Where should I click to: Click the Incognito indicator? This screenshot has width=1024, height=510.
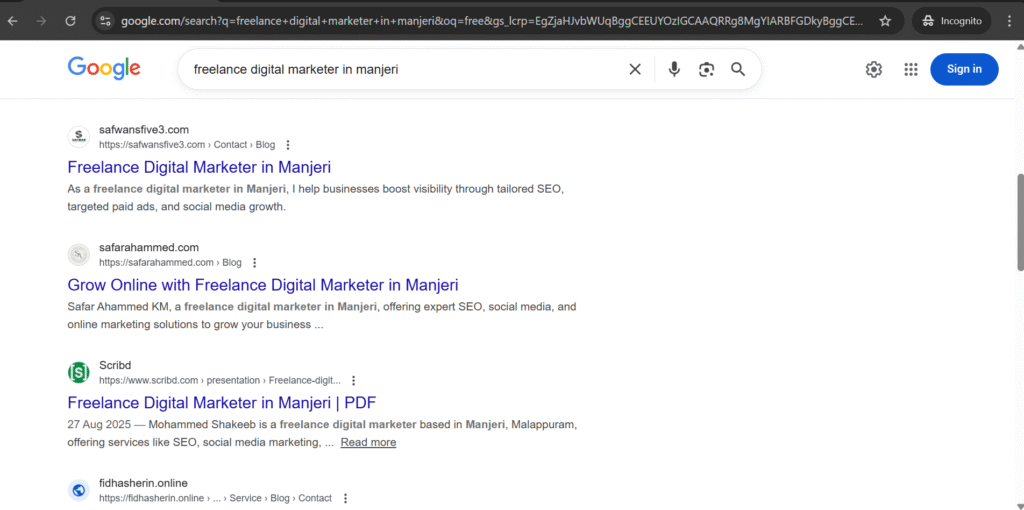click(951, 20)
